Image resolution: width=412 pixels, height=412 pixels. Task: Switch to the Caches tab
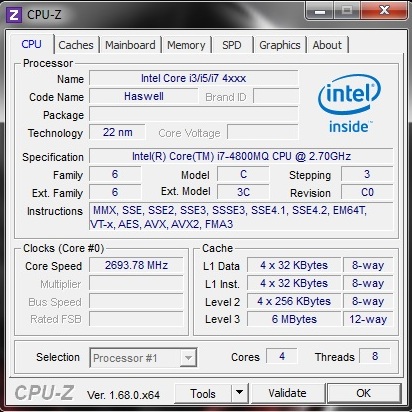coord(76,45)
